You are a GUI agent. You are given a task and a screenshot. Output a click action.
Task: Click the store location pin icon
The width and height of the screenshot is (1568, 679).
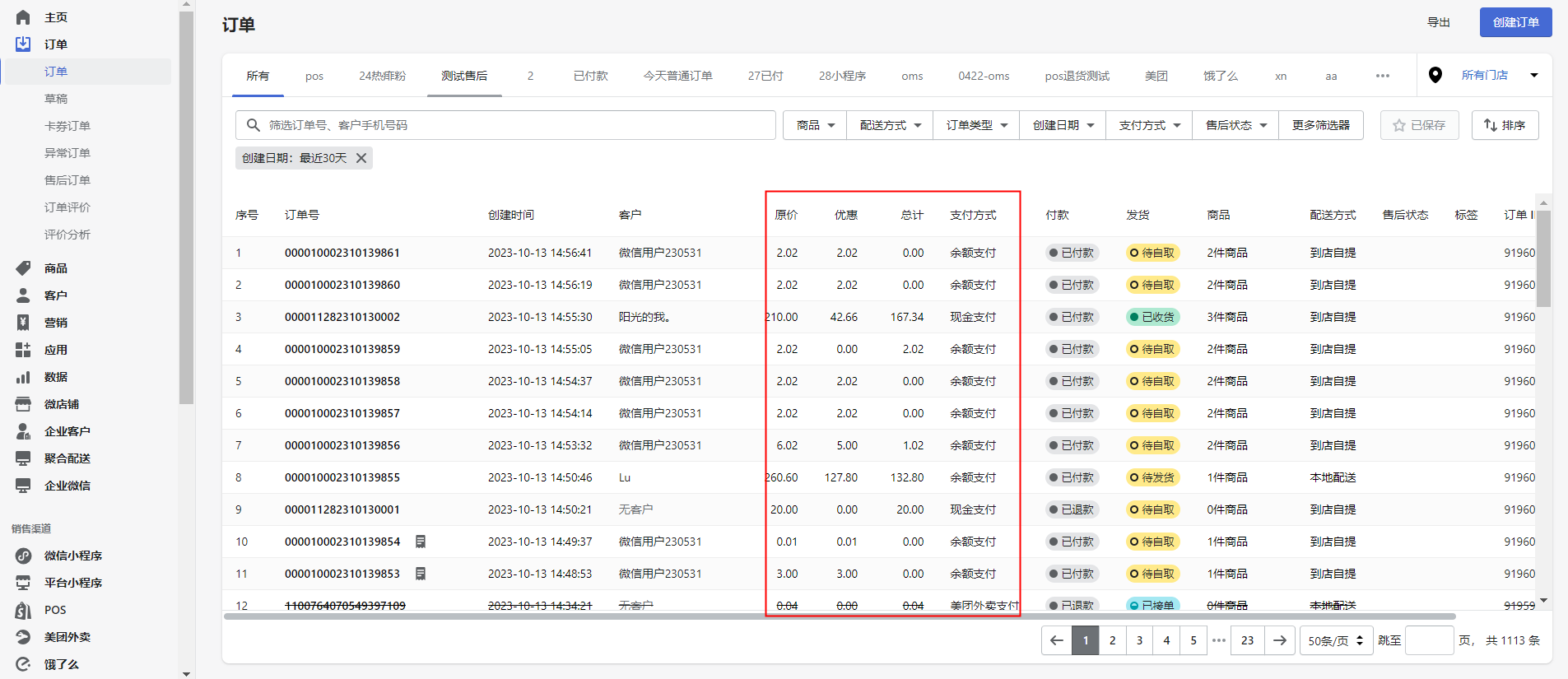[x=1435, y=75]
